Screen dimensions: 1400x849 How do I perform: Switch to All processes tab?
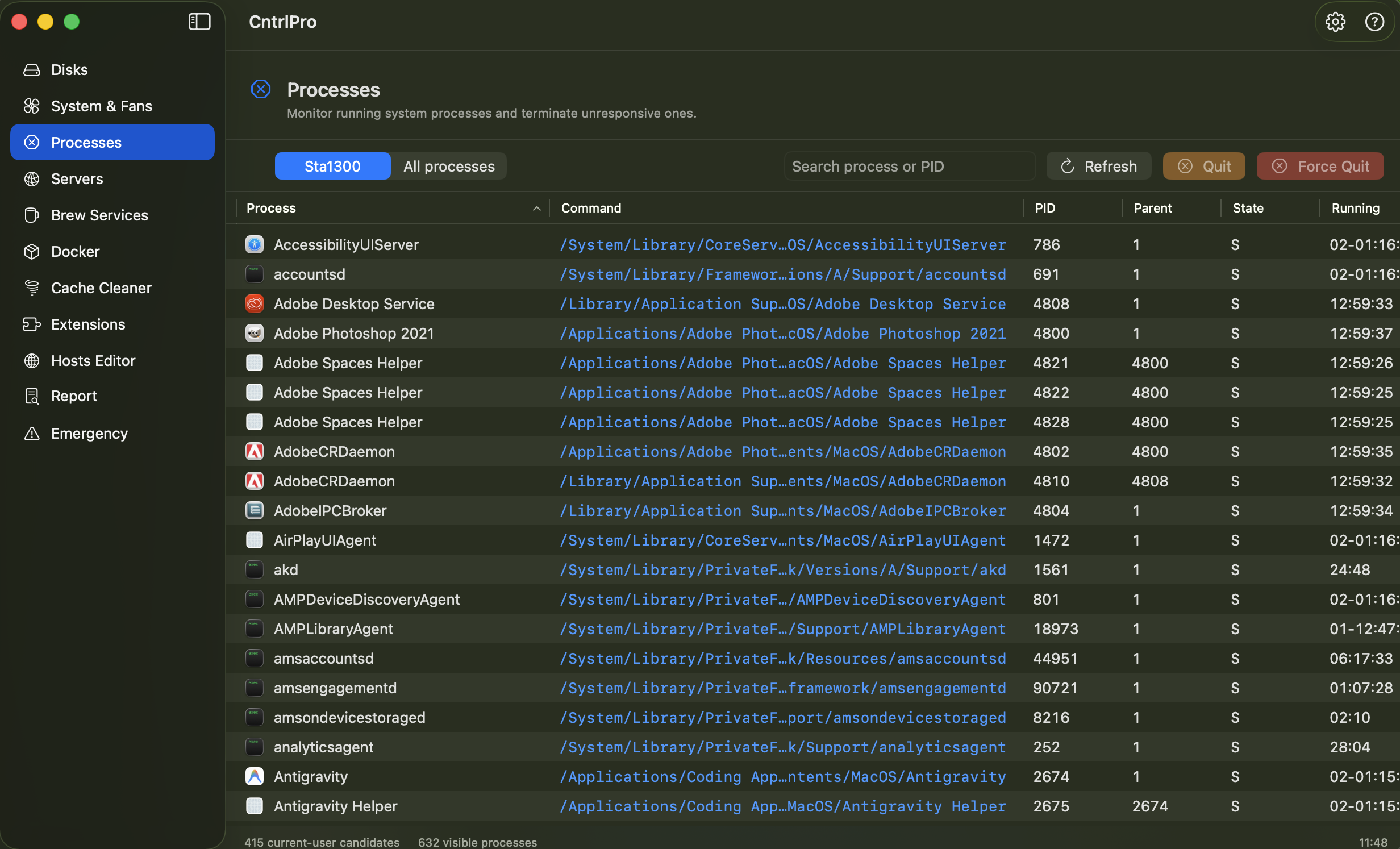(449, 166)
